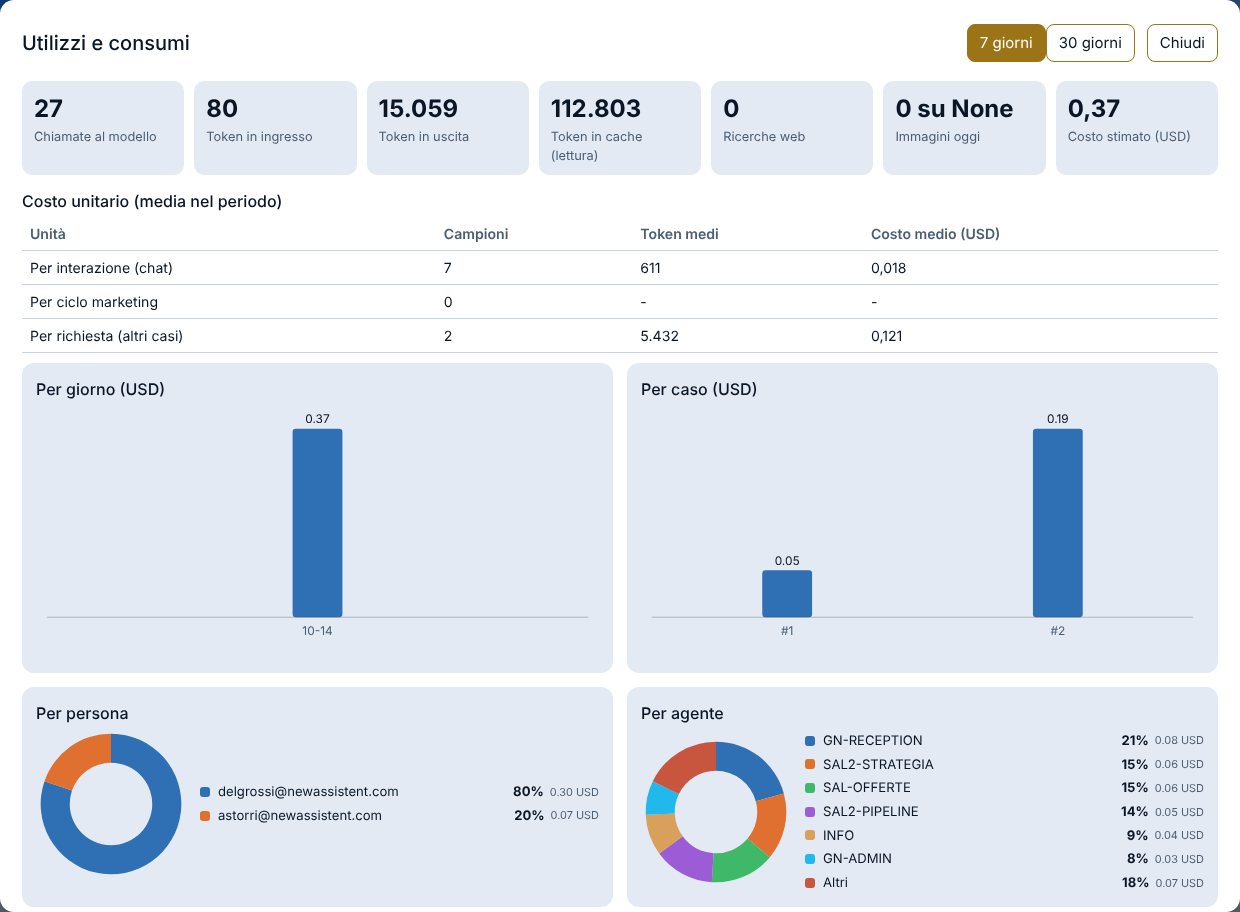This screenshot has height=912, width=1240.
Task: Click the Chiudi button
Action: pyautogui.click(x=1182, y=43)
